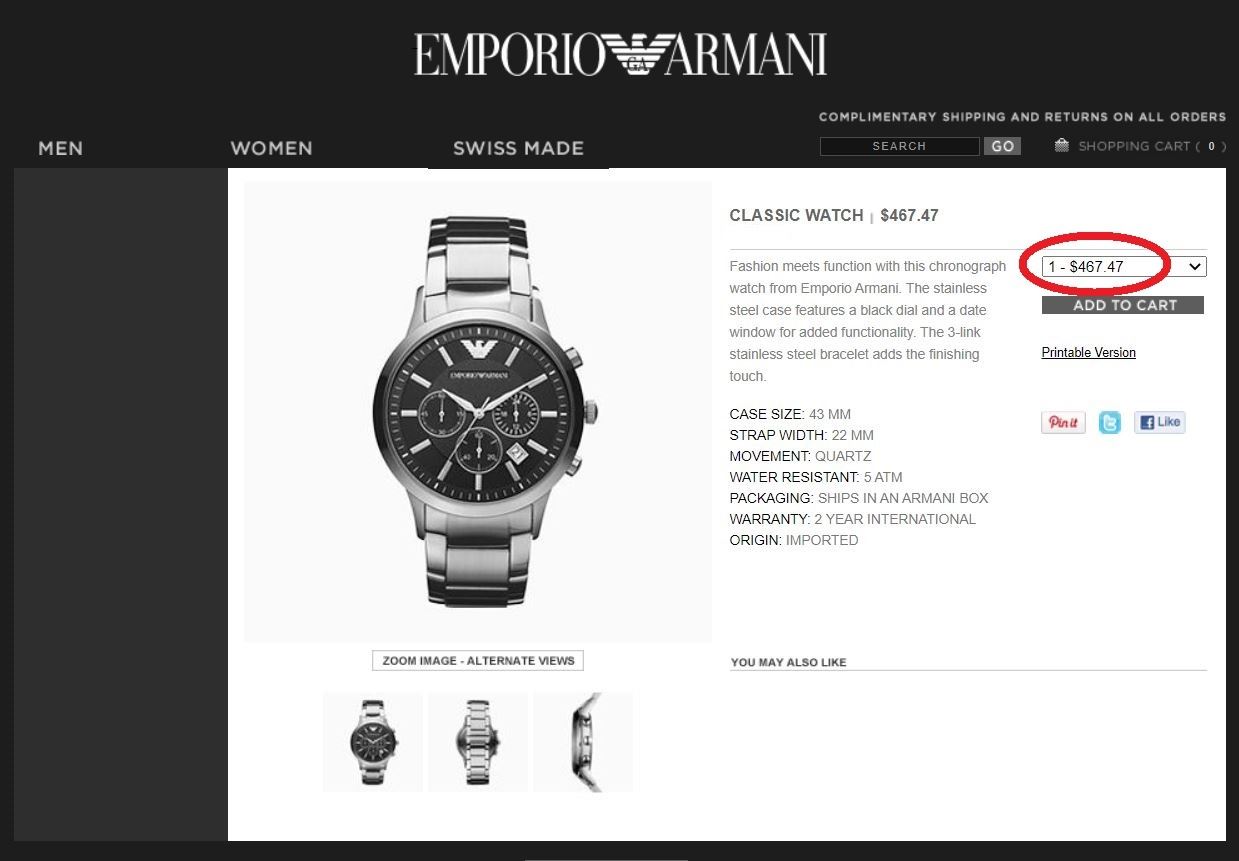Open the MEN menu
Viewport: 1239px width, 861px height.
60,148
